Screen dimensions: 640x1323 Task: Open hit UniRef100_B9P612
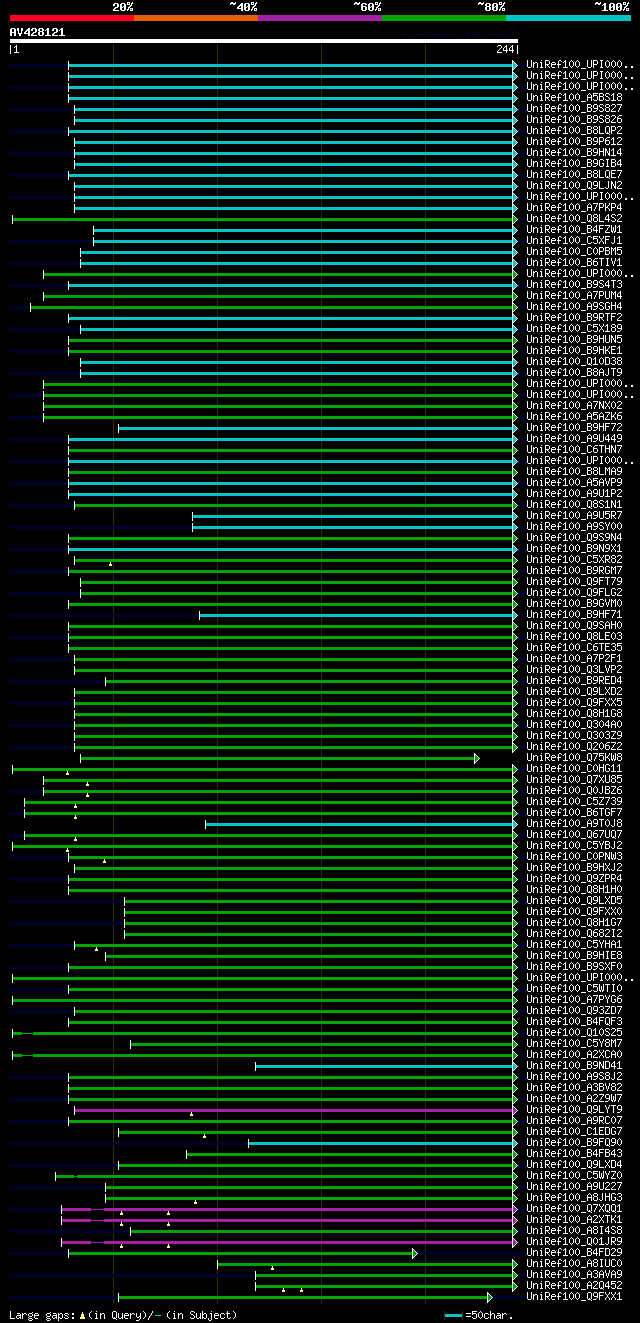[575, 141]
